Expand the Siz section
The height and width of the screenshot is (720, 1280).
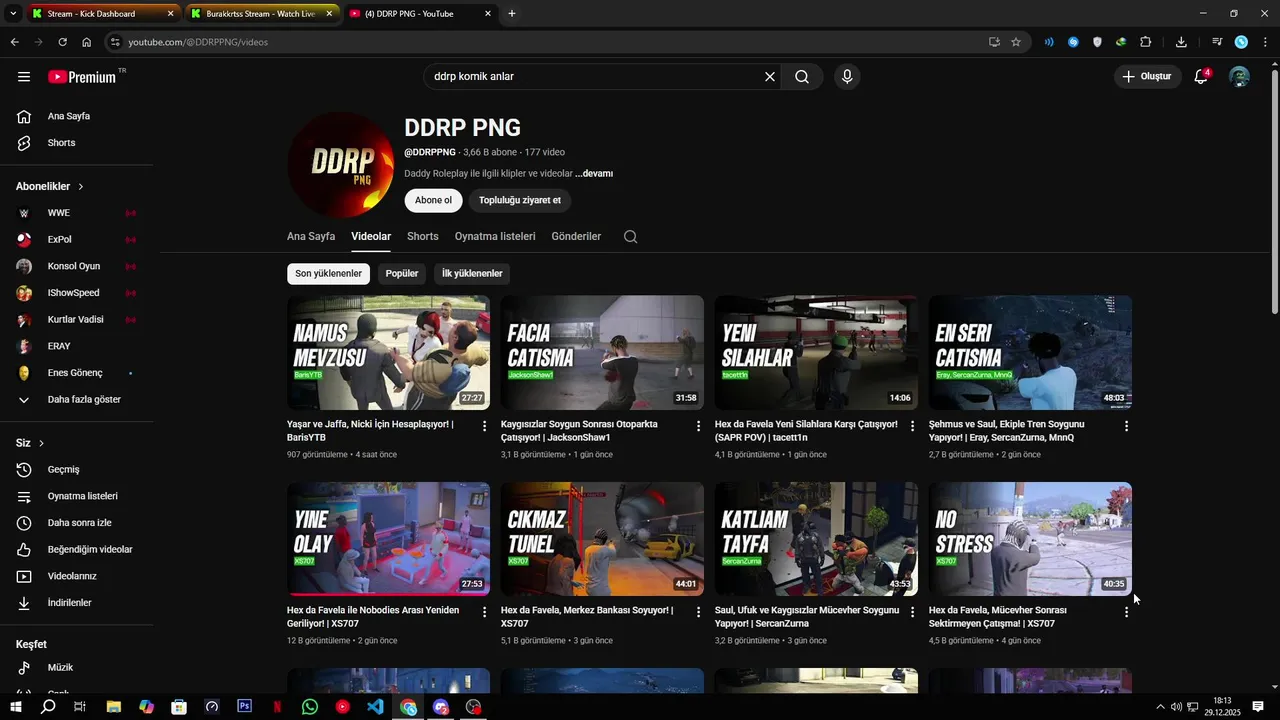(30, 443)
